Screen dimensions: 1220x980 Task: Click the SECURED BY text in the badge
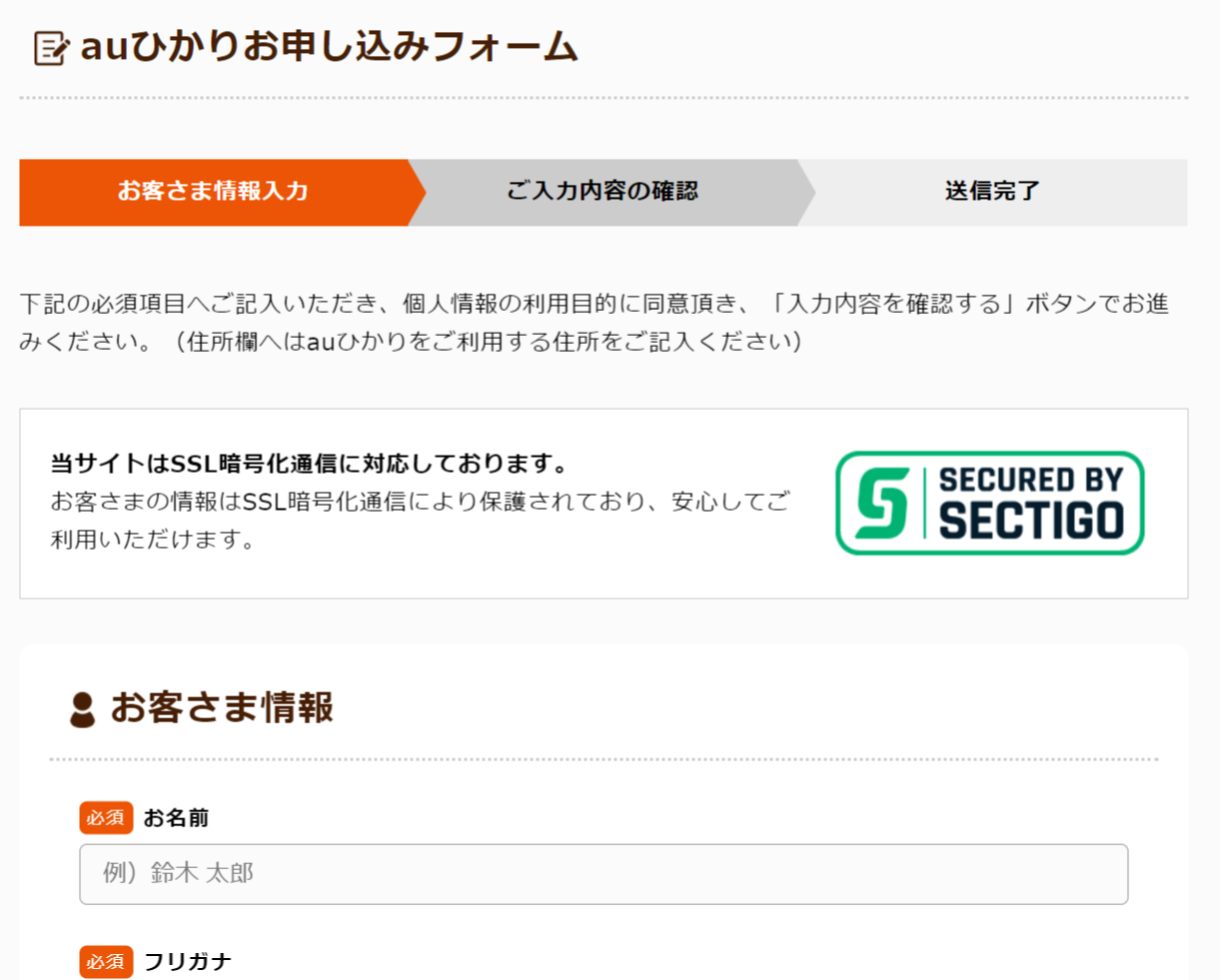pos(1030,481)
